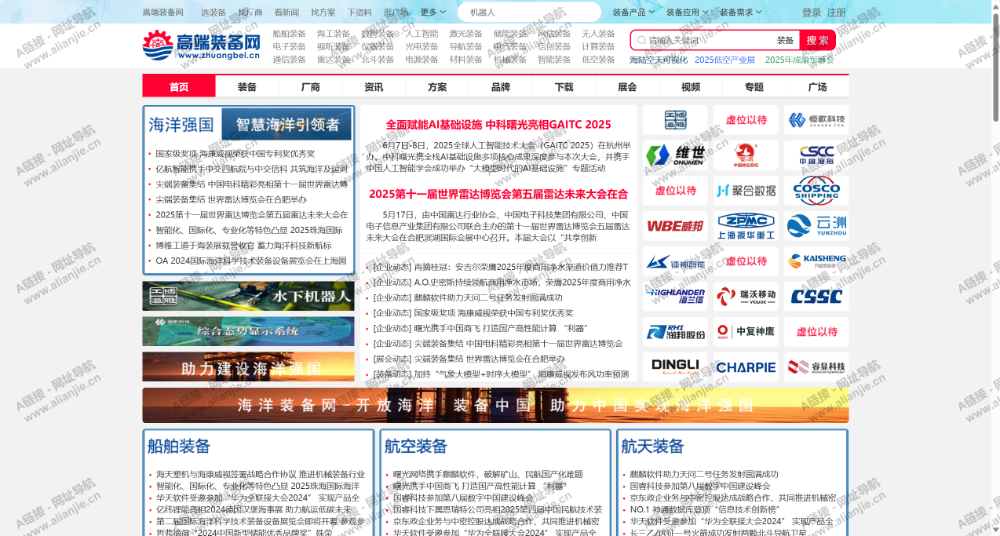Open the 助力建设海洋强国 banner
Screen dimensions: 1000x536
click(x=248, y=367)
